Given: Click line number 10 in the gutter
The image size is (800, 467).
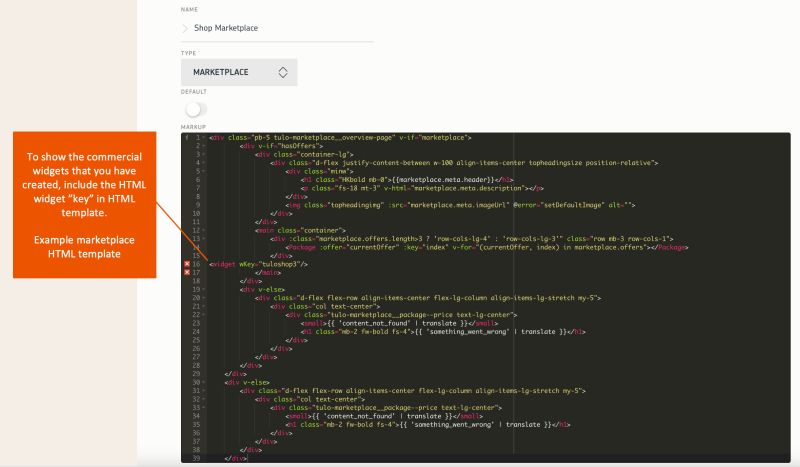Looking at the screenshot, I should click(196, 213).
